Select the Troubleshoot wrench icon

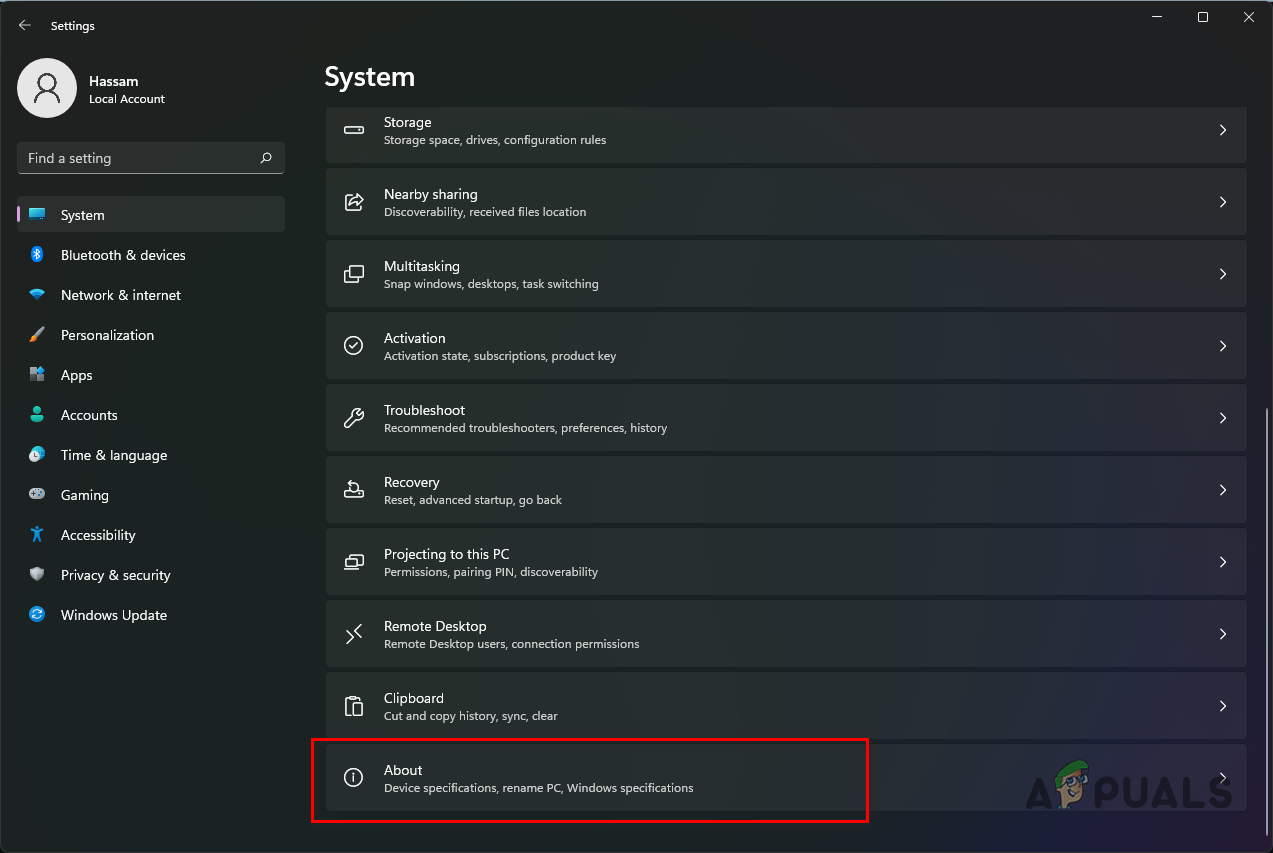353,417
